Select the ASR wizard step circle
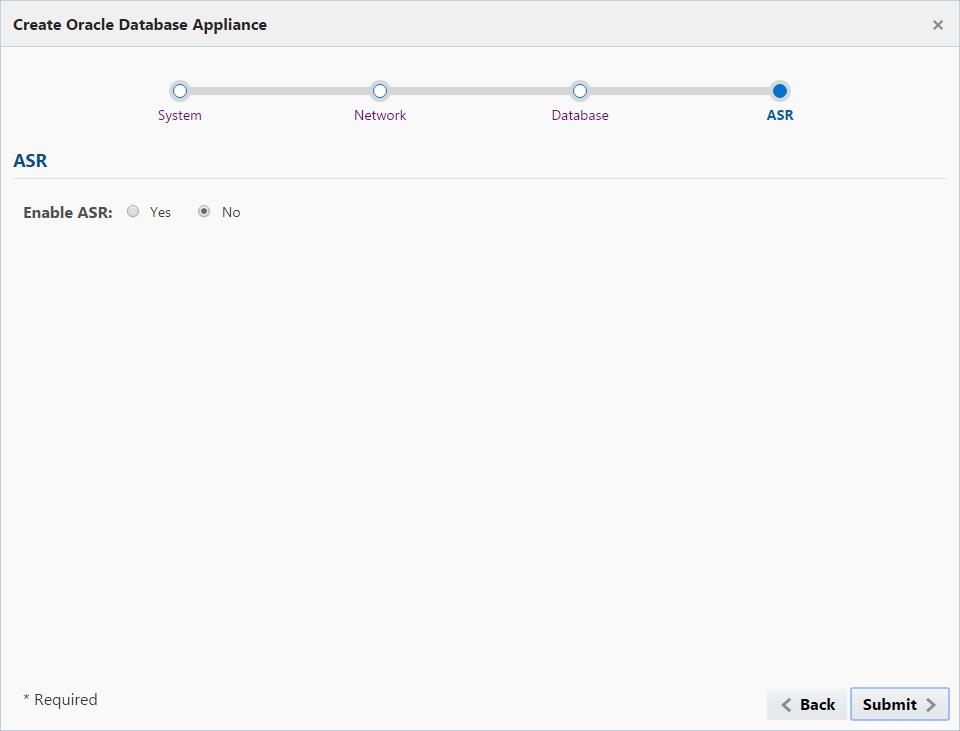The width and height of the screenshot is (960, 731). click(x=779, y=91)
